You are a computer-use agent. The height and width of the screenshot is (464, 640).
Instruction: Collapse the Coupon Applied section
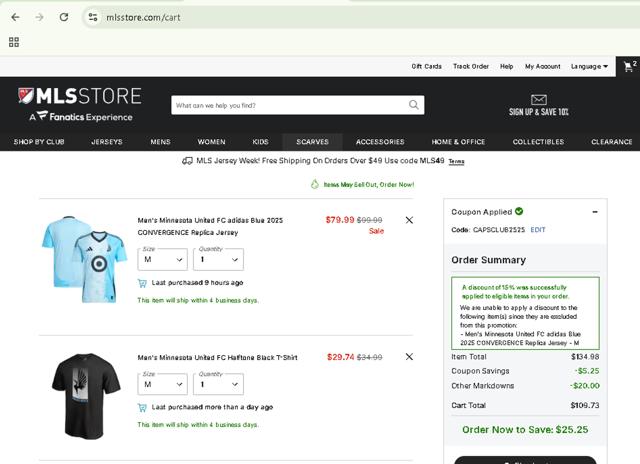[x=595, y=212]
